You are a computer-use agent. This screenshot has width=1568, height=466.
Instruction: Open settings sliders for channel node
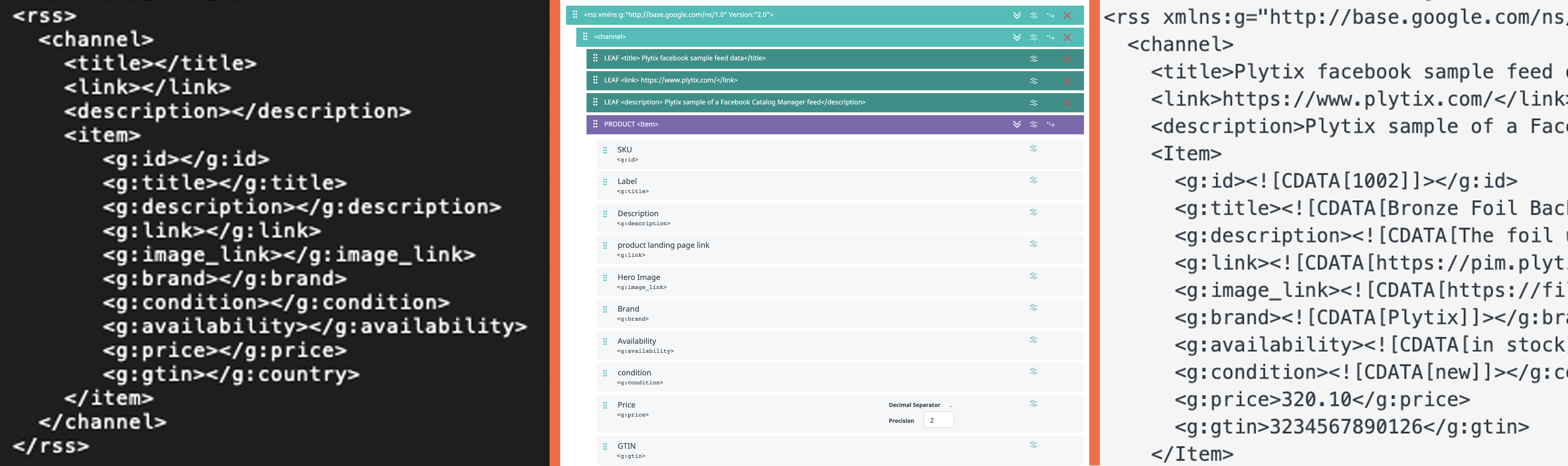(1033, 37)
